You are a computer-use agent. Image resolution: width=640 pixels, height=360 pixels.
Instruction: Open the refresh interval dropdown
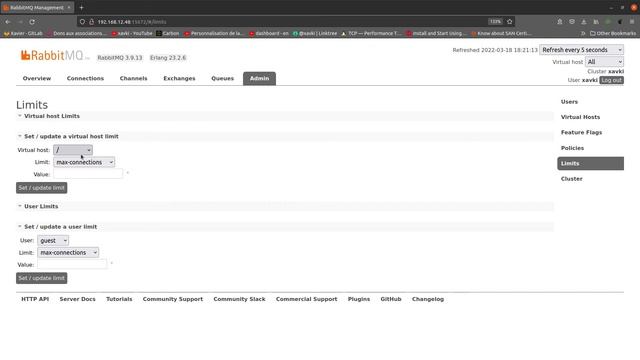582,50
